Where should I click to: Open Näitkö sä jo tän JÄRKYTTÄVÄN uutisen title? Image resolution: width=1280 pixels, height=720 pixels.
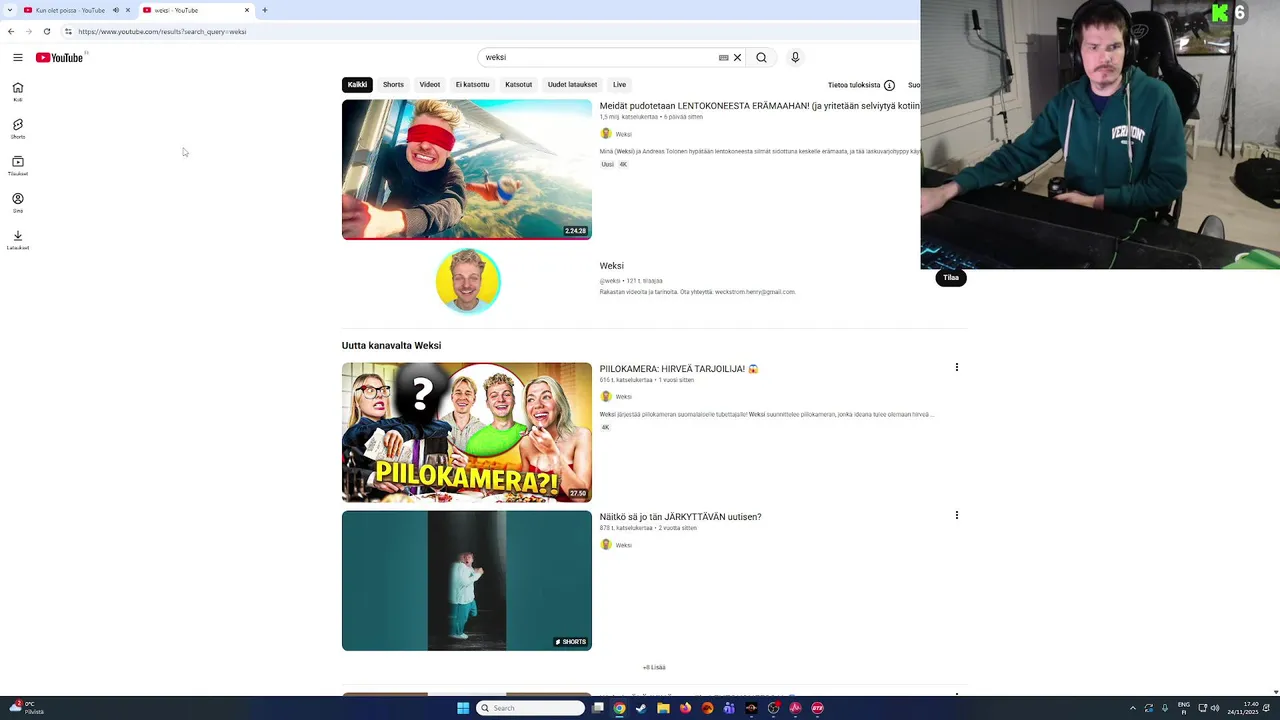tap(680, 516)
